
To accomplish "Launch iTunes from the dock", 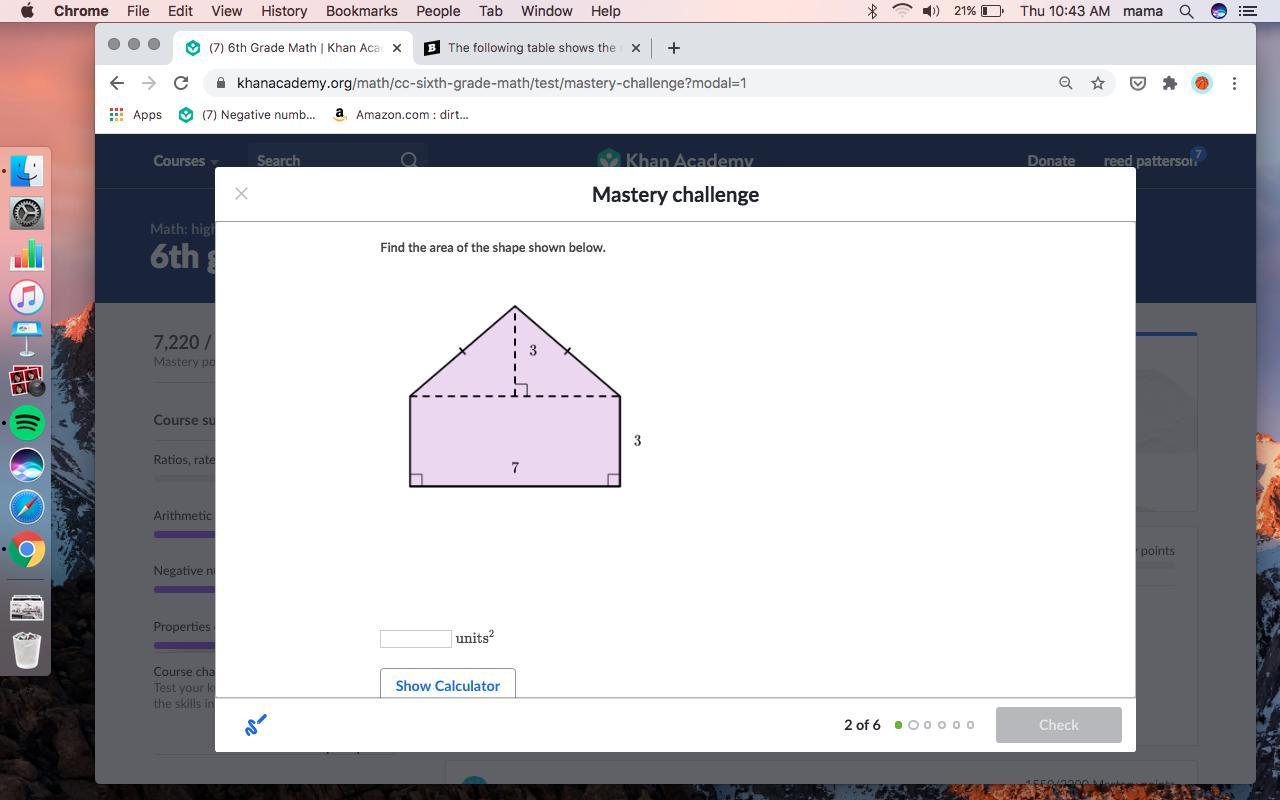I will pyautogui.click(x=27, y=297).
